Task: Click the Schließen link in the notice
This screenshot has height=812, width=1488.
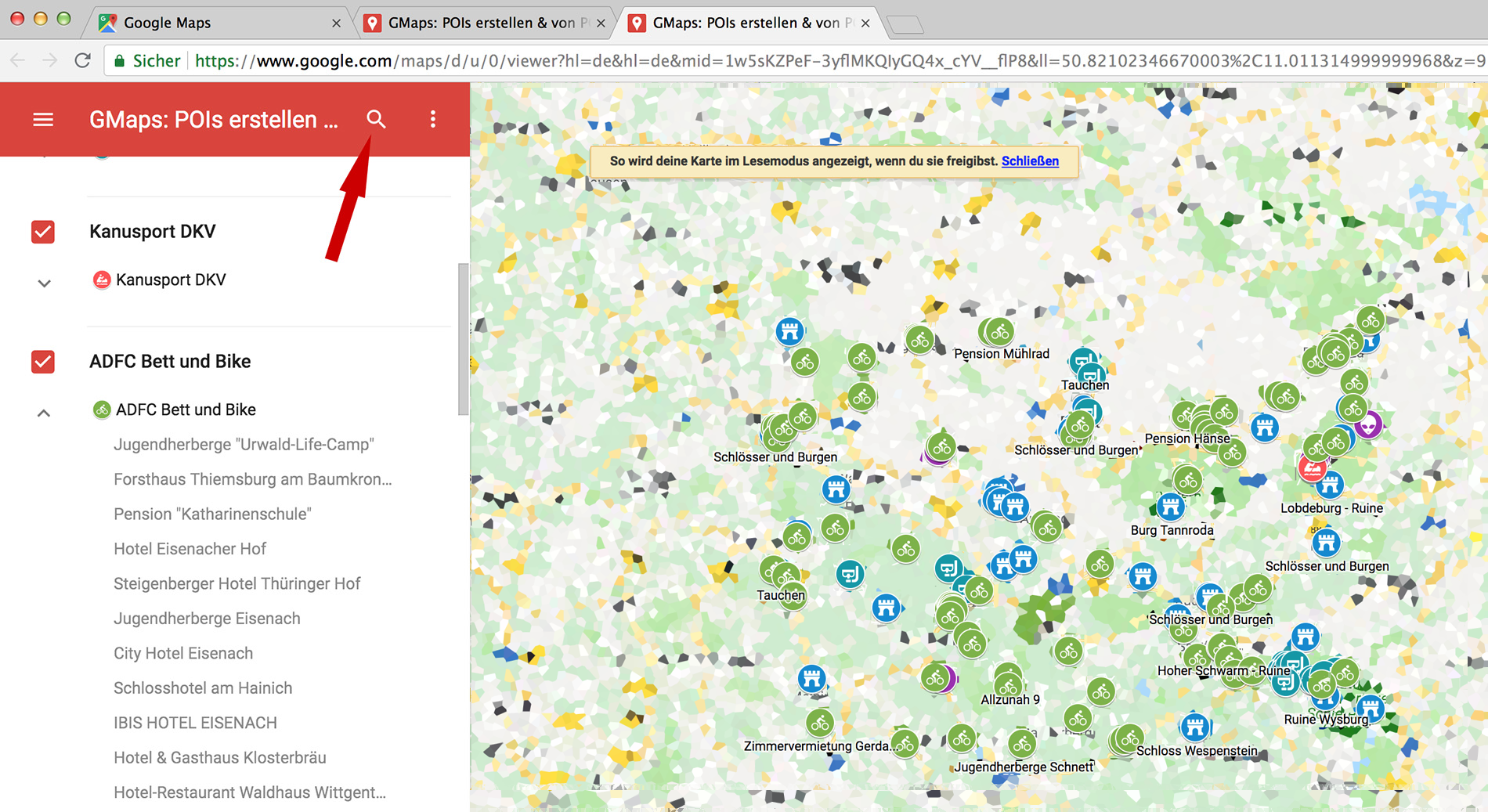Action: coord(1030,161)
